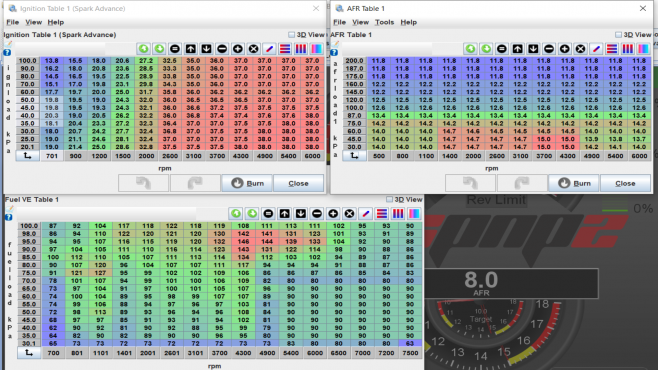This screenshot has height=370, width=658.
Task: Click the Multiply (x) icon in AFR Table
Action: click(580, 49)
